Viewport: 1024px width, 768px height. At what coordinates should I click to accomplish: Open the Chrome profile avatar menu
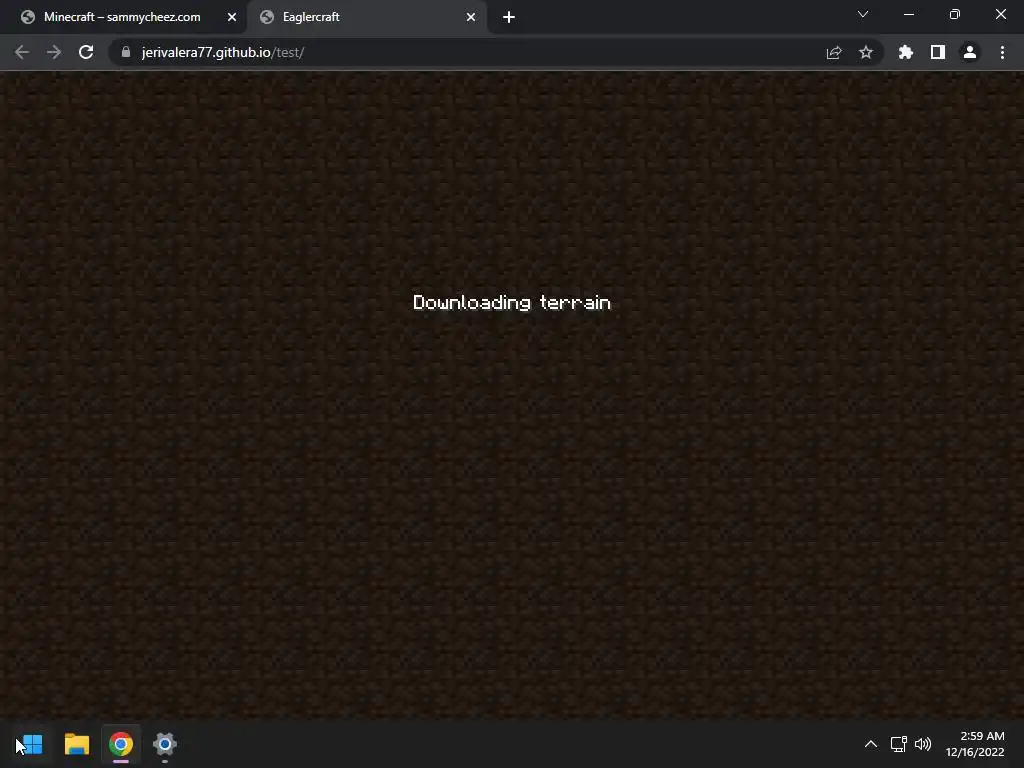pyautogui.click(x=970, y=52)
